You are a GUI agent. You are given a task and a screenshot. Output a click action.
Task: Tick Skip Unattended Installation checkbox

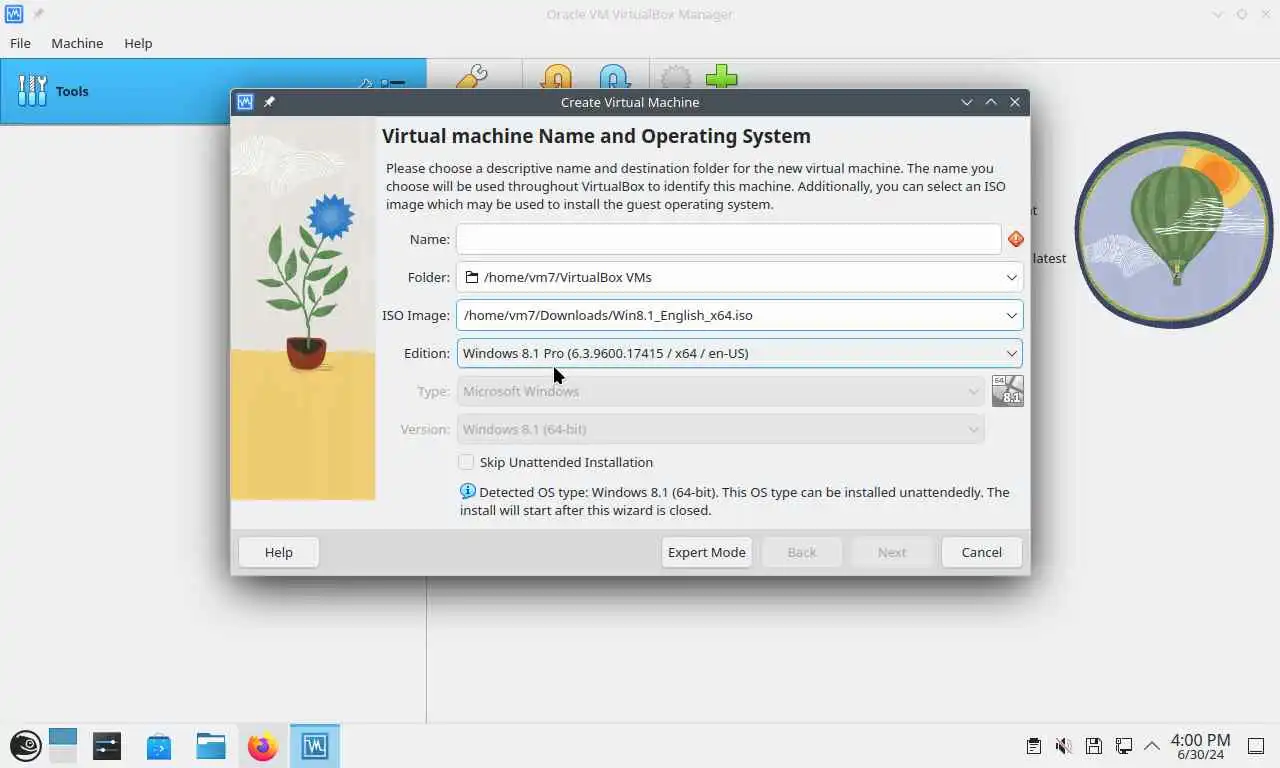tap(466, 462)
